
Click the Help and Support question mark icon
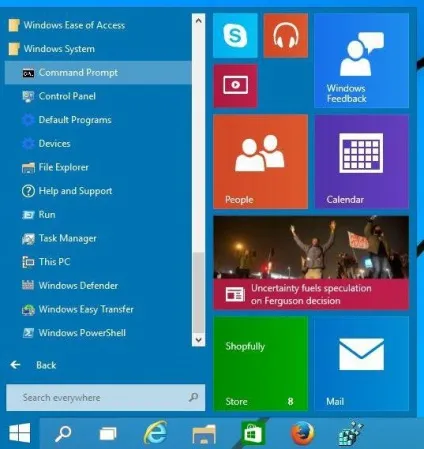coord(28,191)
